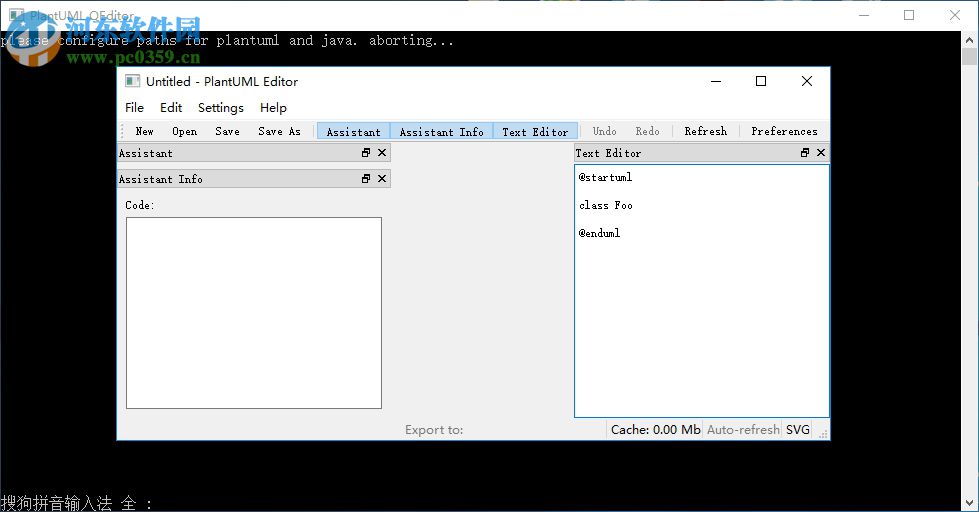Viewport: 979px width, 512px height.
Task: Click the @startuml line in Text Editor
Action: click(605, 177)
